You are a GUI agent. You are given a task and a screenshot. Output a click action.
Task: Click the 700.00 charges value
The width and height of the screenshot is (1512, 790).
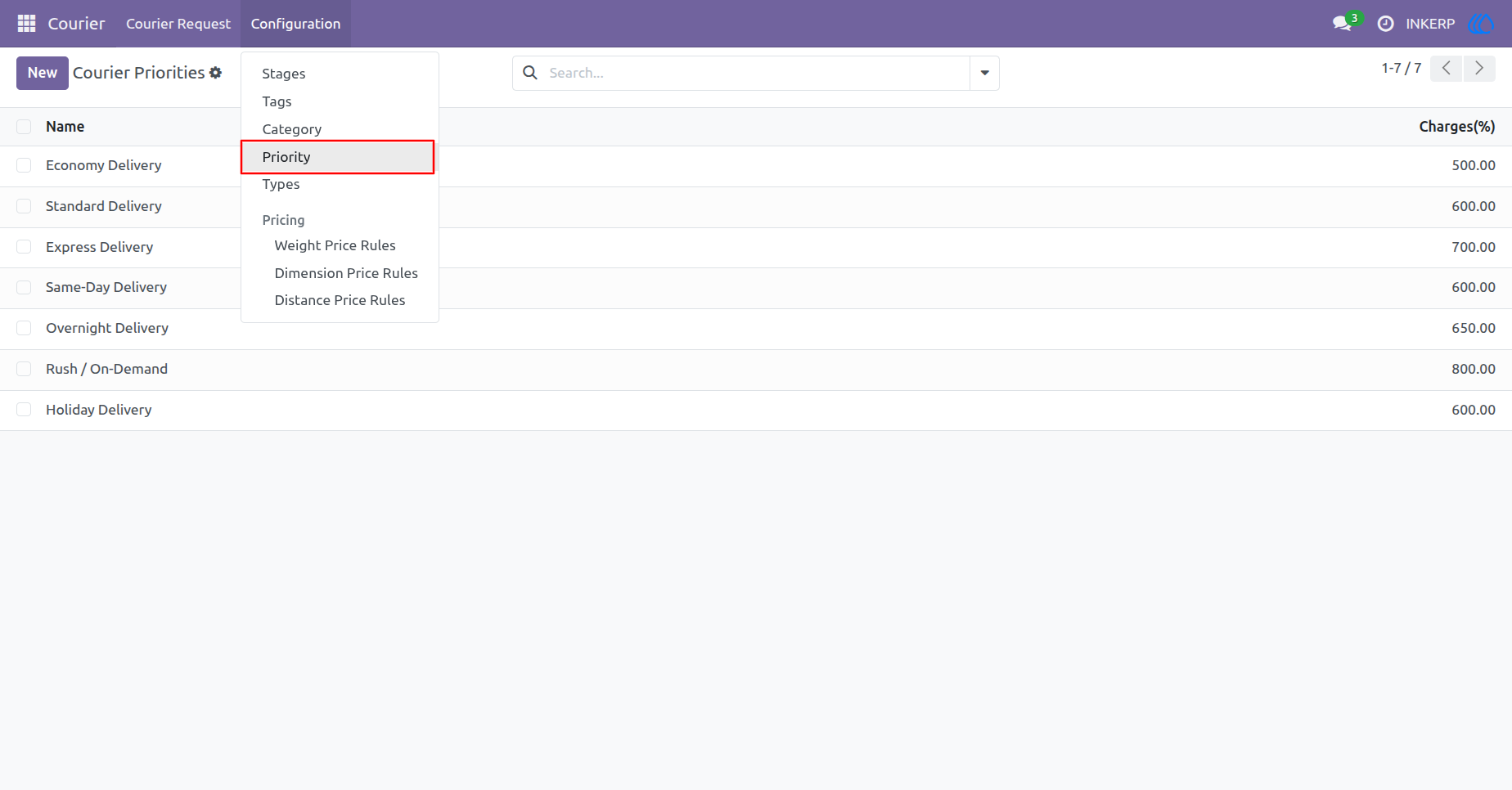pos(1474,247)
